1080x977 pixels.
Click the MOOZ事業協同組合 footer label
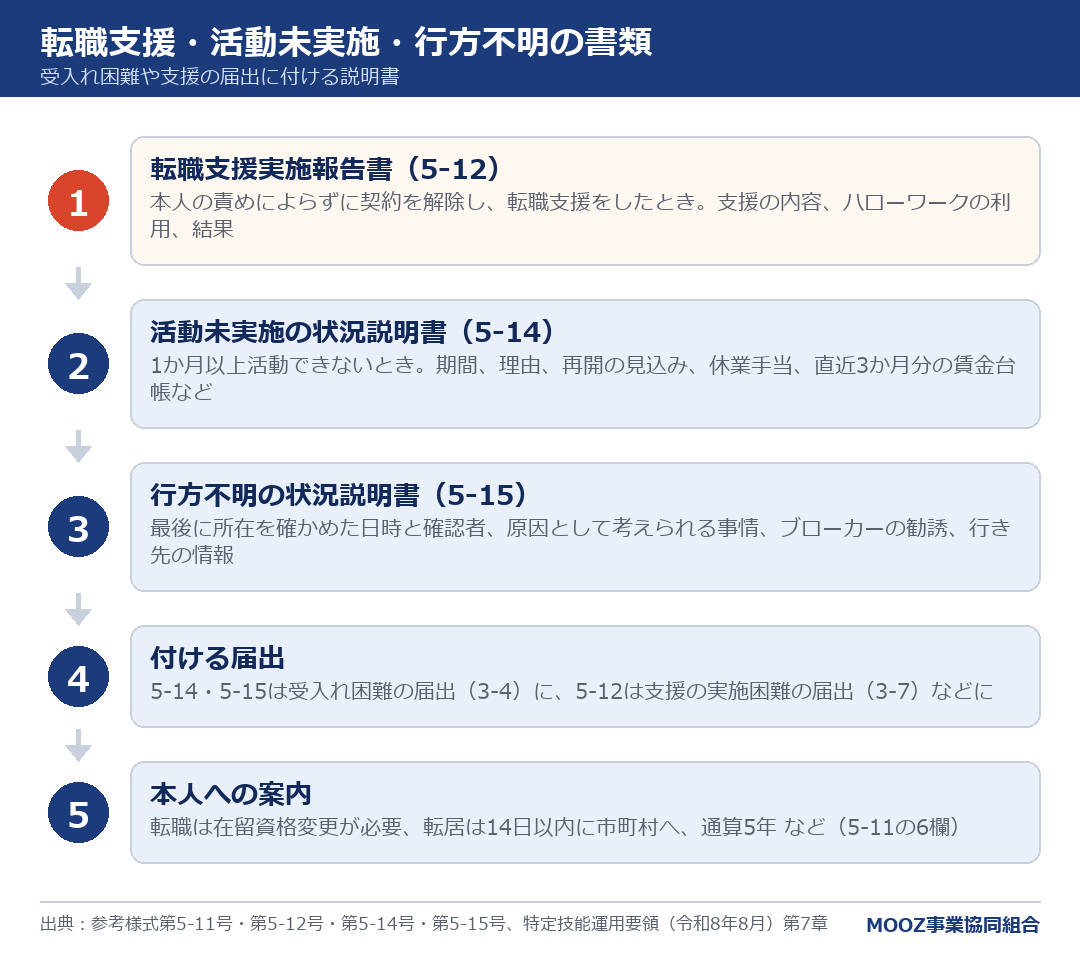click(953, 925)
